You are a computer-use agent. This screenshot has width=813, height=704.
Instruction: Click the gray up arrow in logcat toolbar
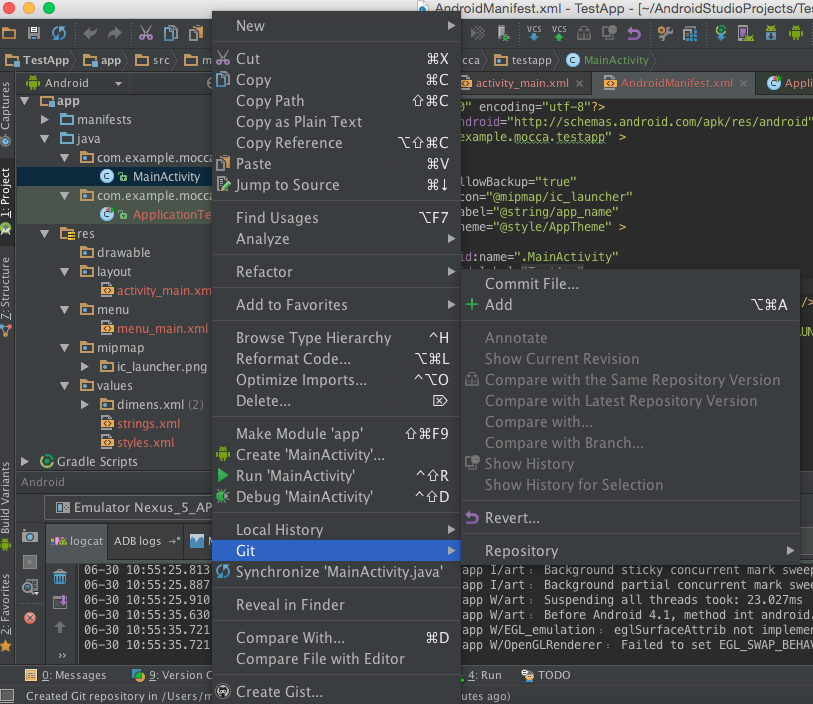[x=60, y=627]
